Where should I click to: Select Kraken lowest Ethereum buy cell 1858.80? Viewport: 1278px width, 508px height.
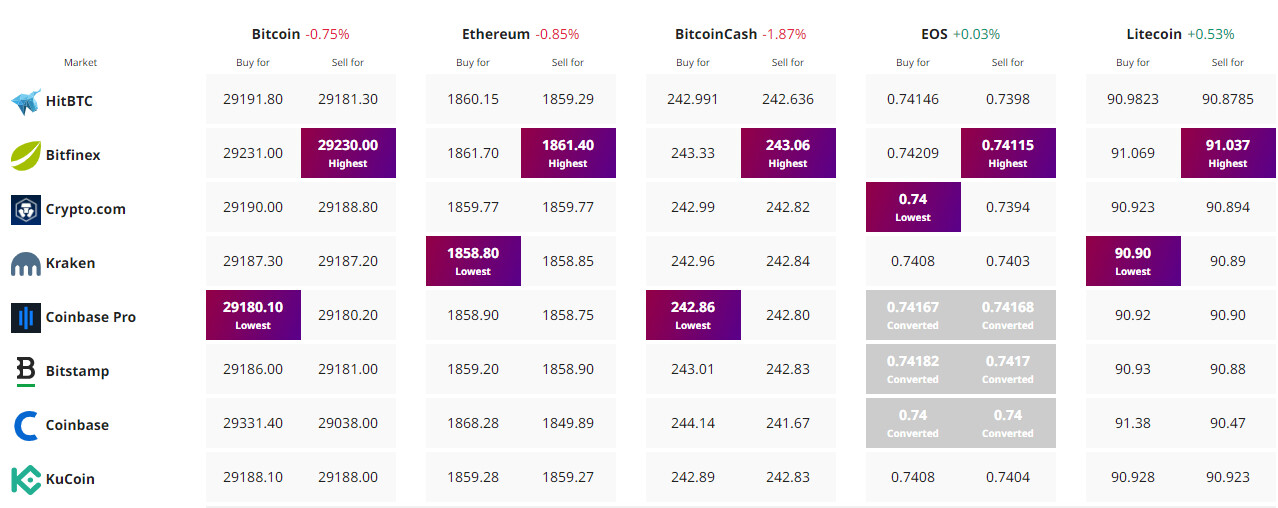(473, 260)
